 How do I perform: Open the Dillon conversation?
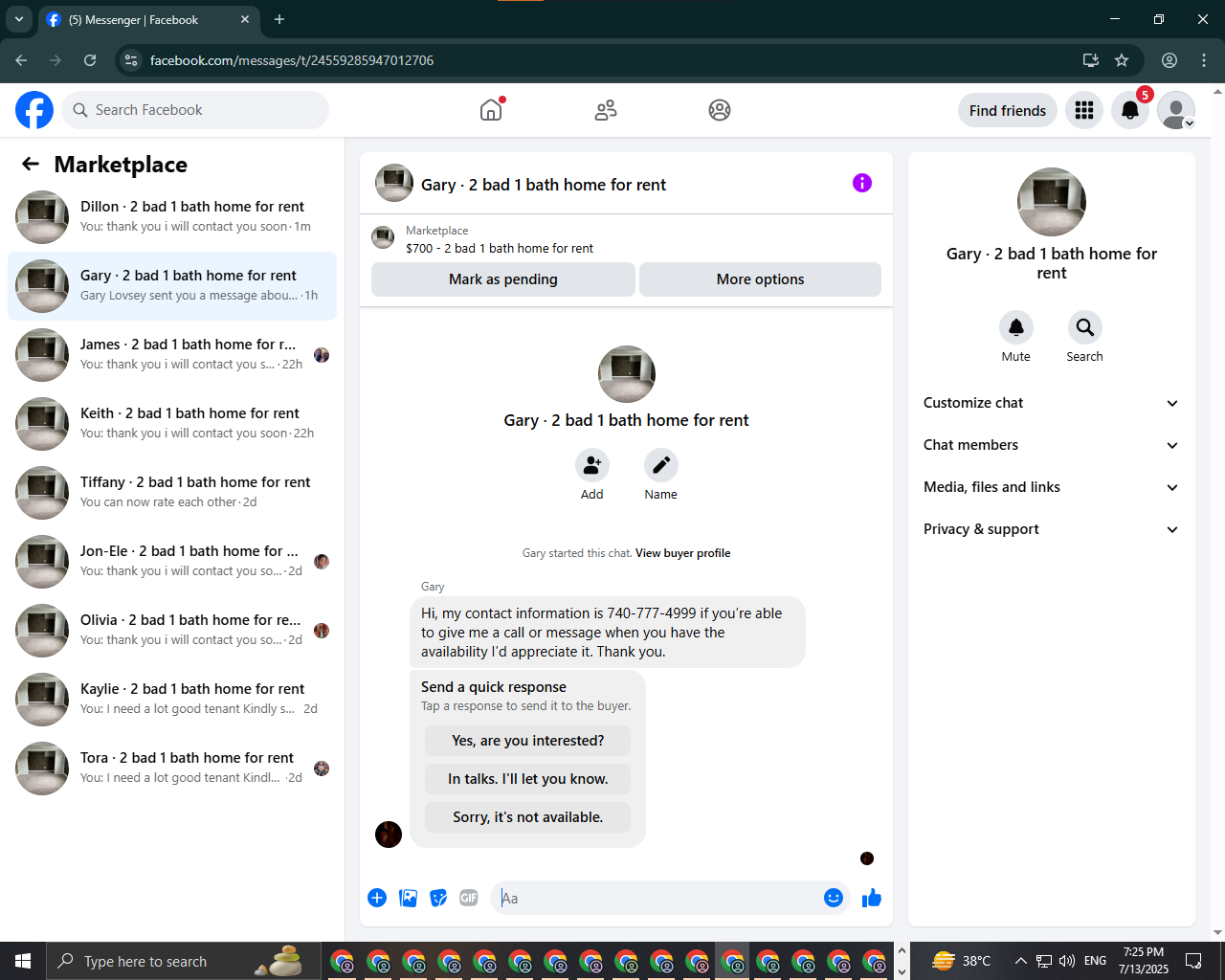click(x=172, y=217)
